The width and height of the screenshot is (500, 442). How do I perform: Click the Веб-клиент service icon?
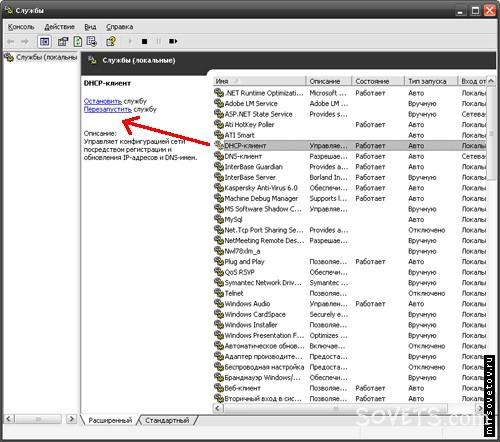pyautogui.click(x=219, y=388)
